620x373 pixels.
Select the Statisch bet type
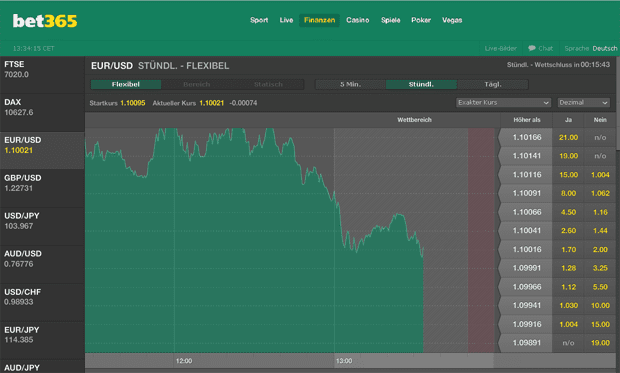click(268, 84)
